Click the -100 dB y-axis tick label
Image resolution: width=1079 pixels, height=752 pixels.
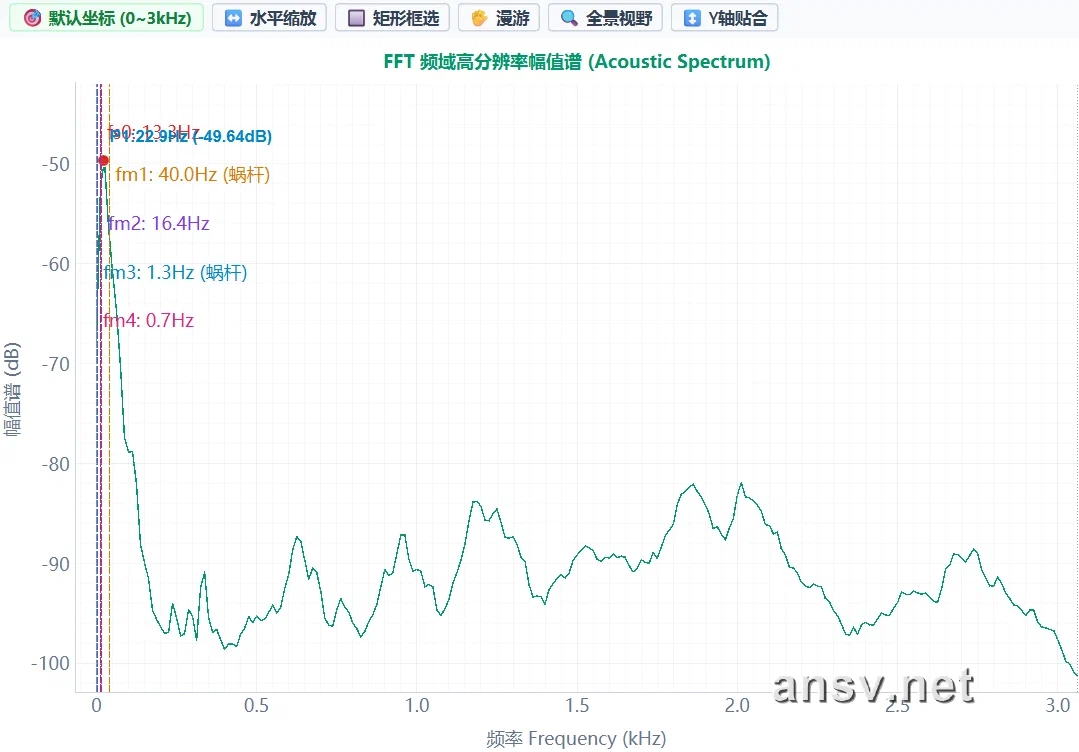50,664
